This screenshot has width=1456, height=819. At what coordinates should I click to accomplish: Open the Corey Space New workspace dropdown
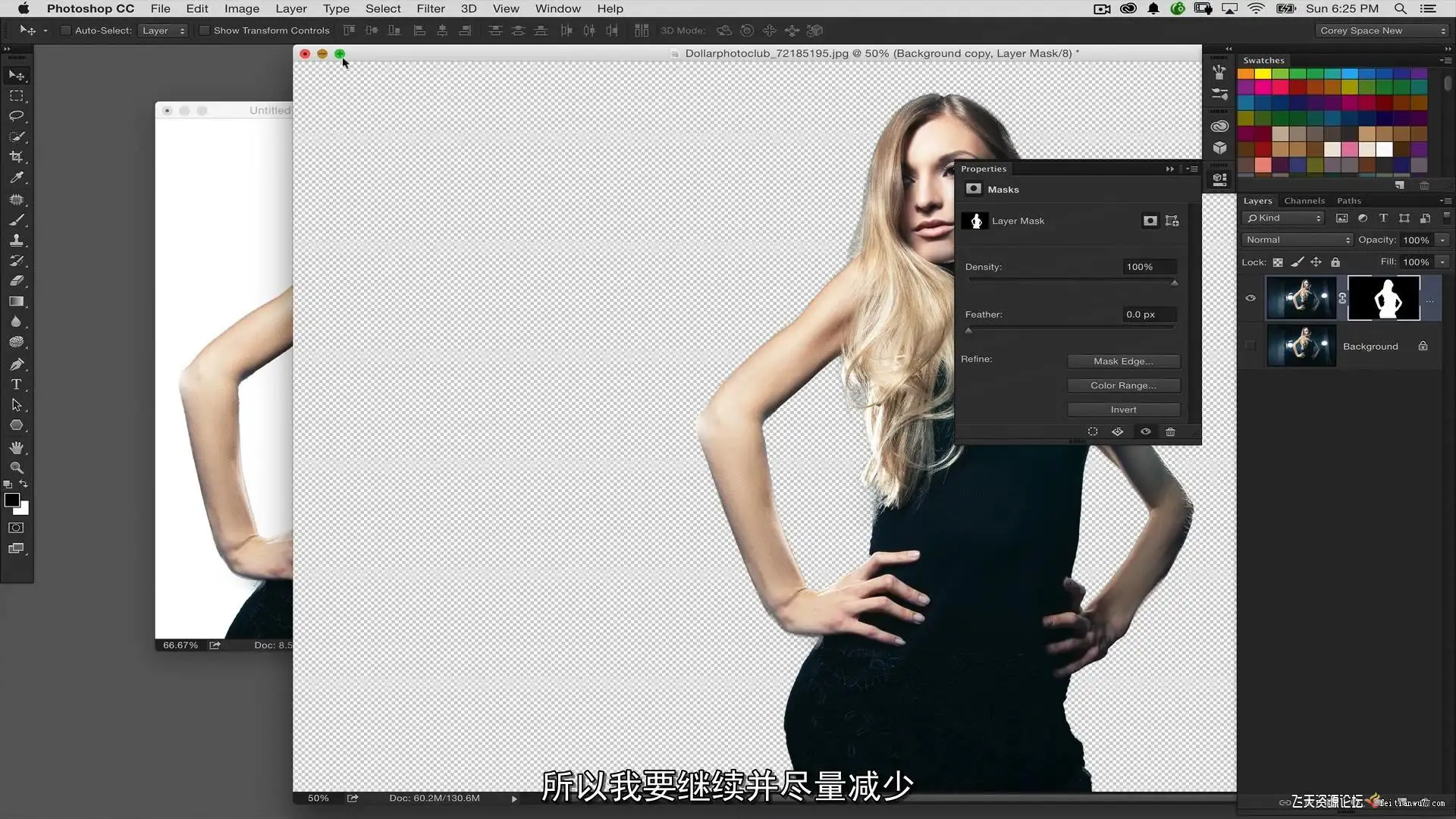[1382, 30]
